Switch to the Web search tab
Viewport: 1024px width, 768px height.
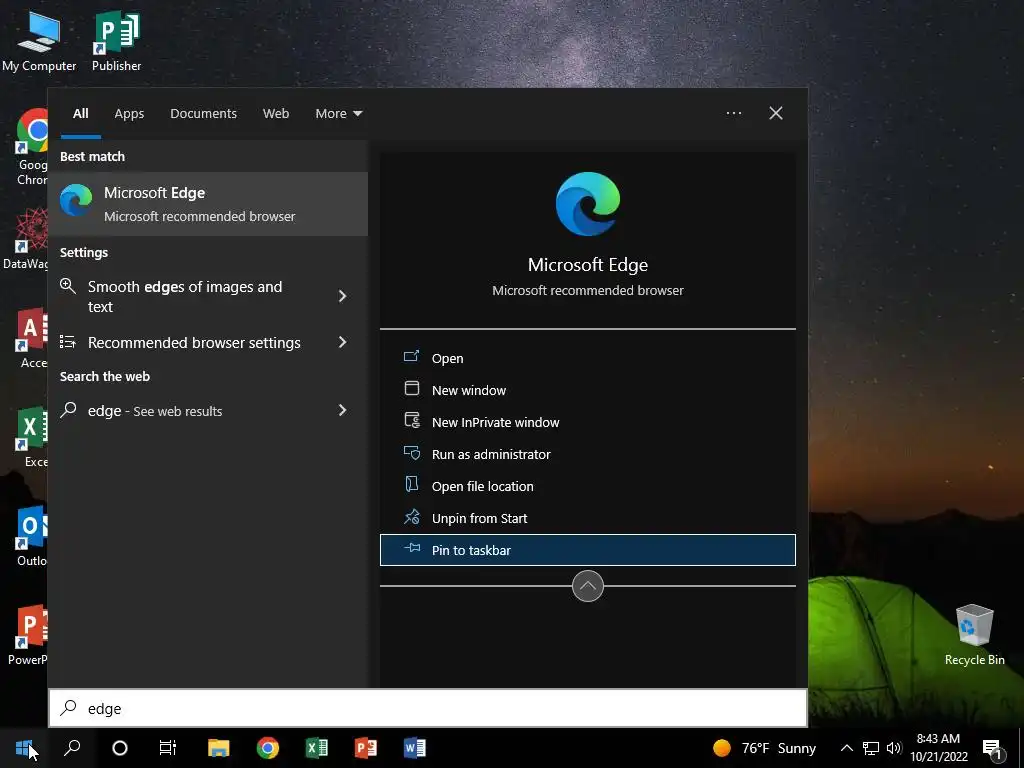[276, 114]
